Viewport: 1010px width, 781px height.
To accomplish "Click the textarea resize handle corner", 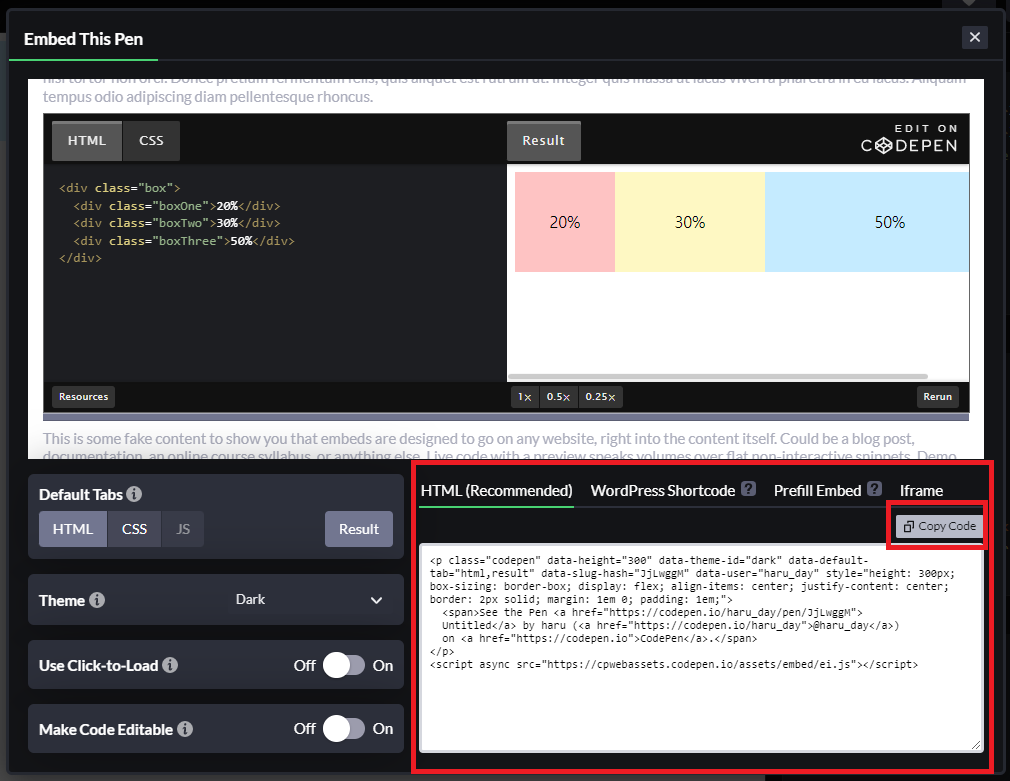I will 976,746.
